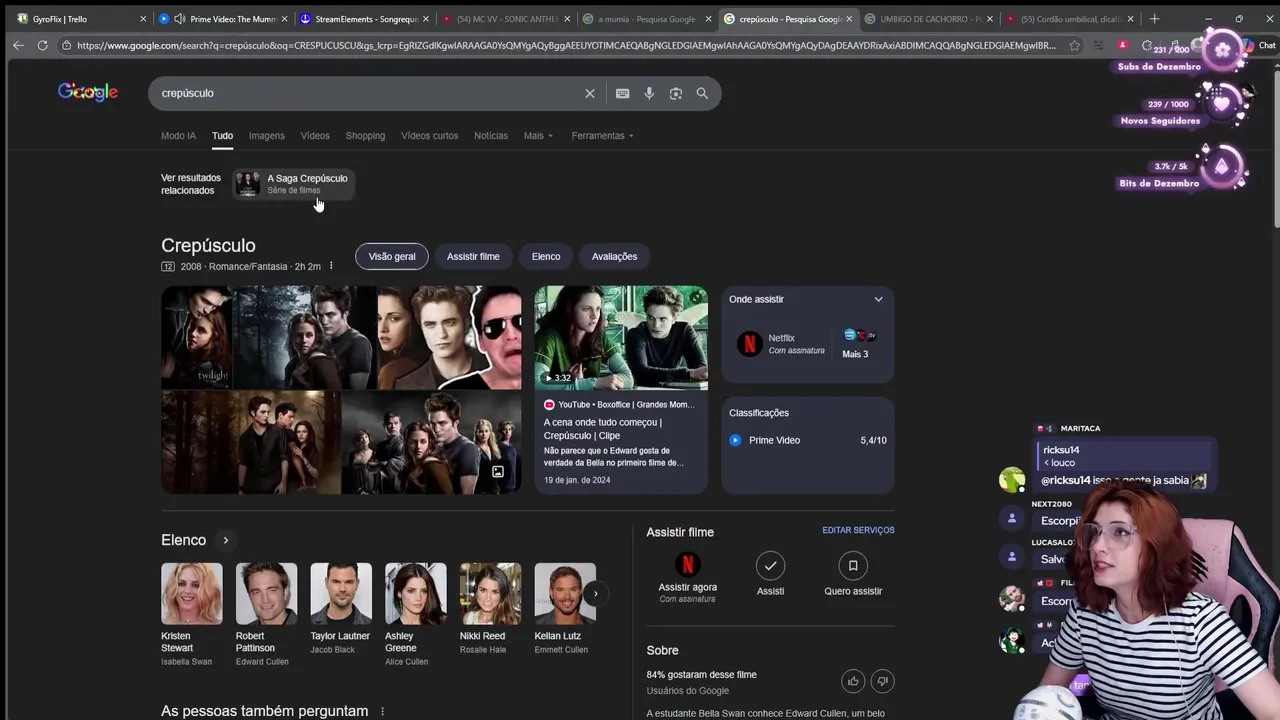Click the Prime Video play icon in Classificações
Image resolution: width=1280 pixels, height=720 pixels.
point(735,440)
